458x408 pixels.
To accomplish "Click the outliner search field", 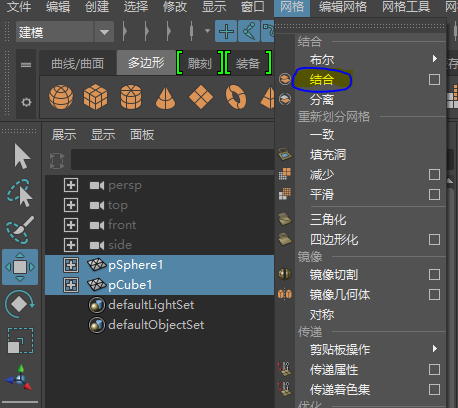I will 172,160.
